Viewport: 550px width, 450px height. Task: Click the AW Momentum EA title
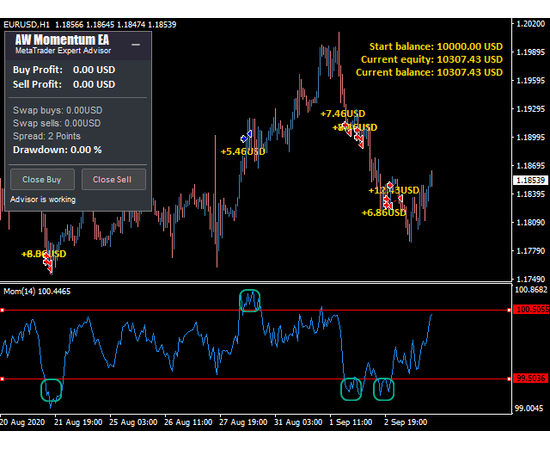pos(62,40)
